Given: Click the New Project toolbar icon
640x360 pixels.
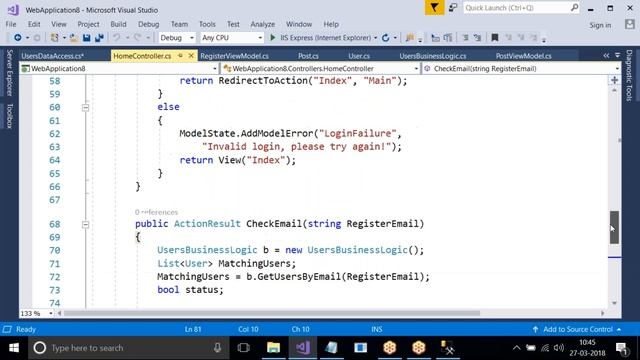Looking at the screenshot, I should pyautogui.click(x=54, y=38).
